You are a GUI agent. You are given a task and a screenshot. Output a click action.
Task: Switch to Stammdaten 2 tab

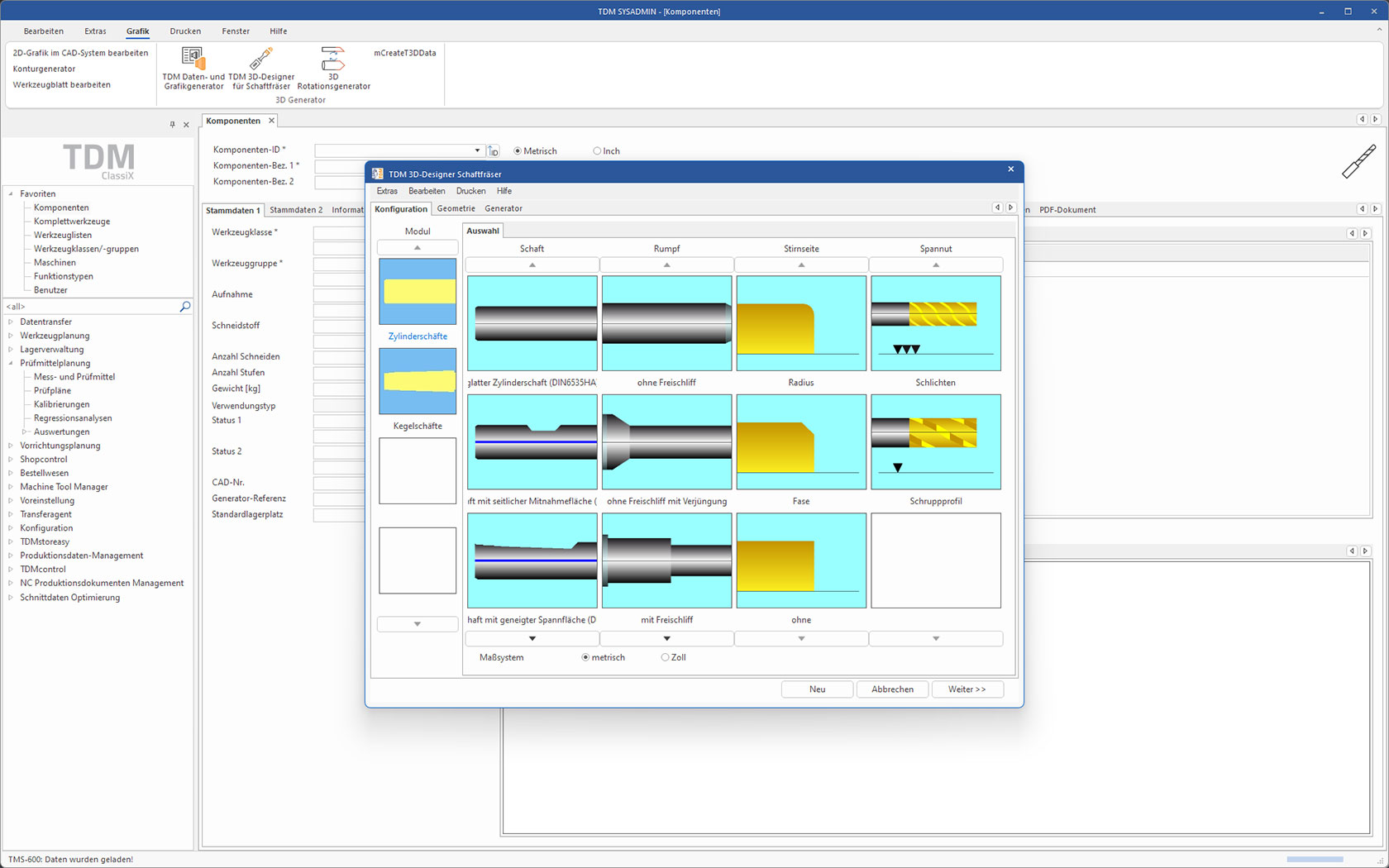pyautogui.click(x=296, y=210)
